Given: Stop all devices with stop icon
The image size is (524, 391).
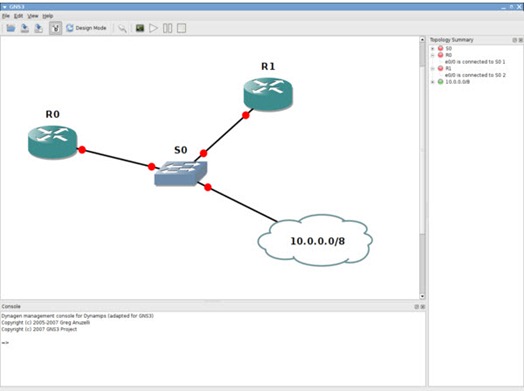Looking at the screenshot, I should coord(181,28).
